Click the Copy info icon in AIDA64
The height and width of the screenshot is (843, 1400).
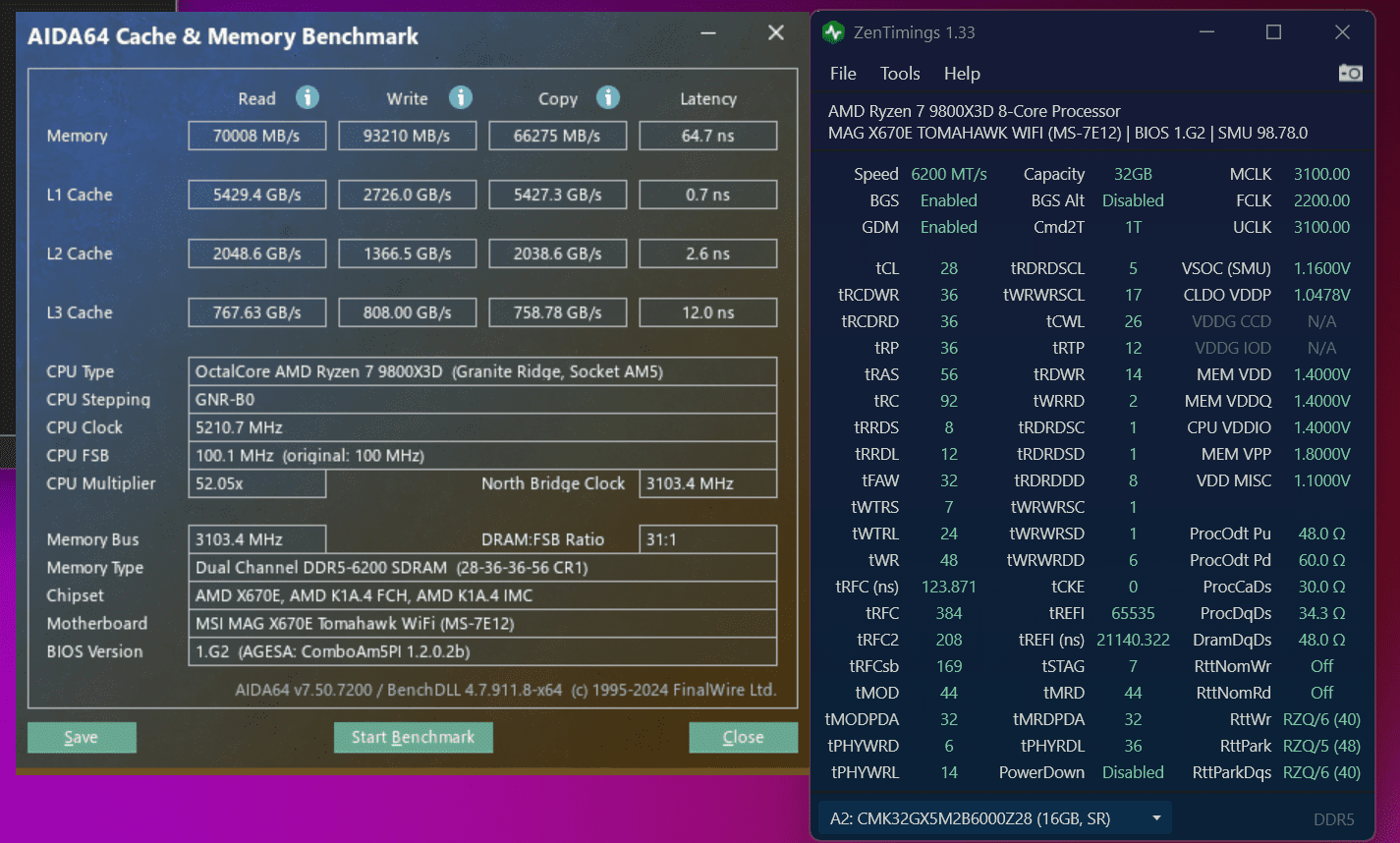point(608,97)
